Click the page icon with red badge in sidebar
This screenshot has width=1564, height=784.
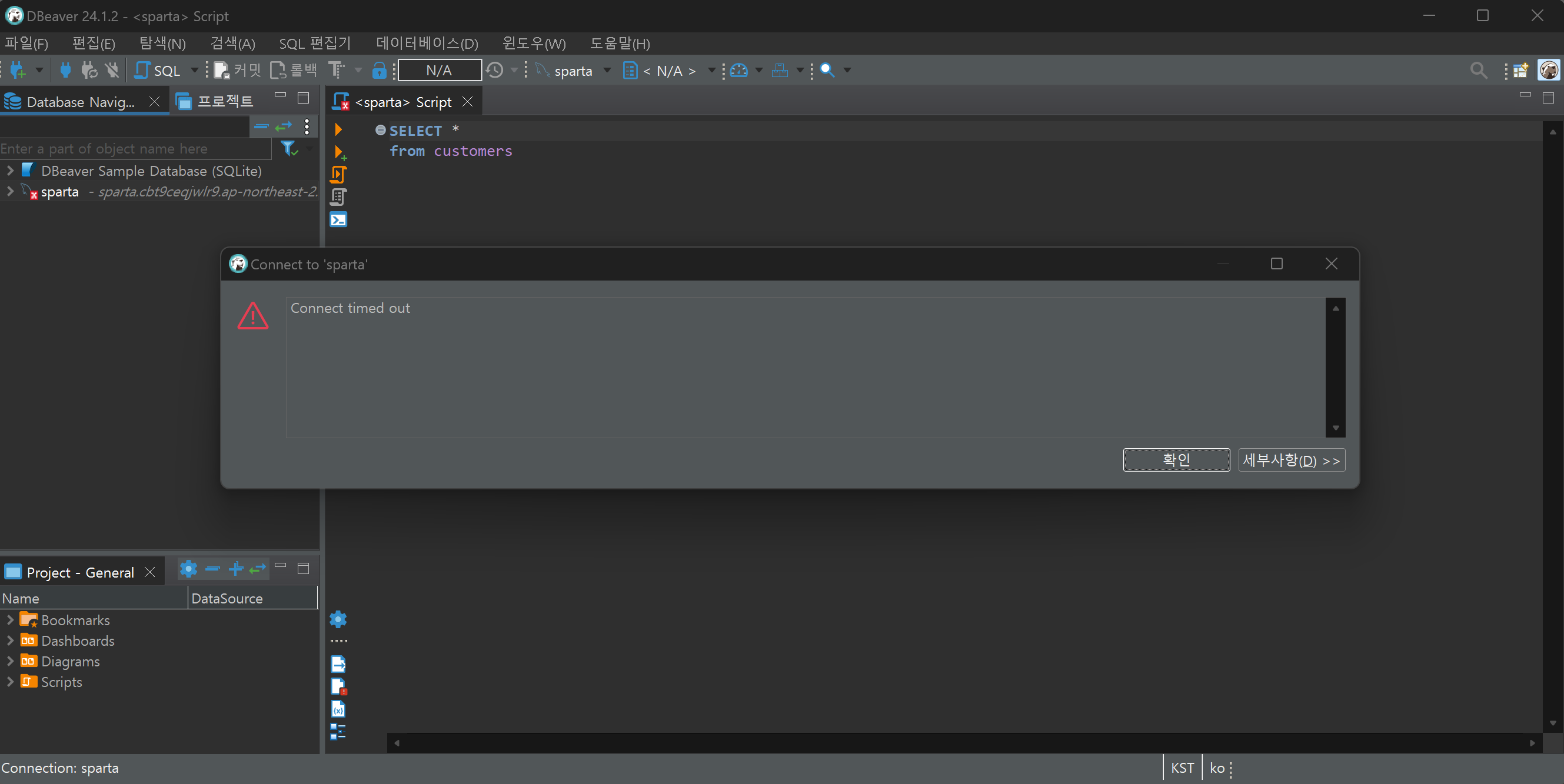(338, 687)
